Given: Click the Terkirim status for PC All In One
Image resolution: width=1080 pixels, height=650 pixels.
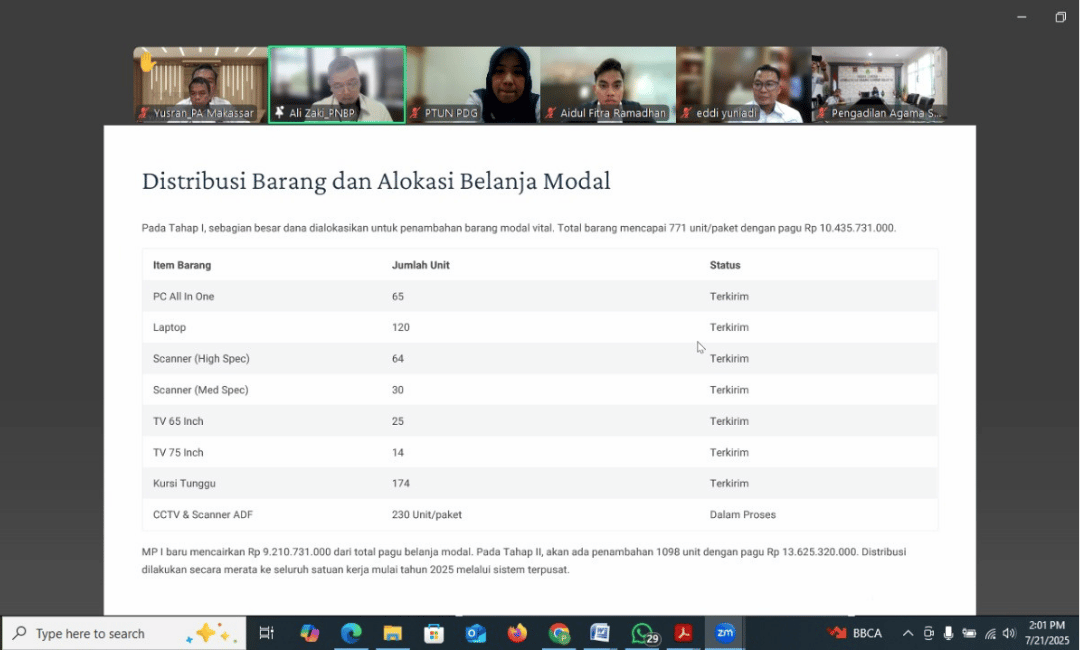Looking at the screenshot, I should click(729, 296).
